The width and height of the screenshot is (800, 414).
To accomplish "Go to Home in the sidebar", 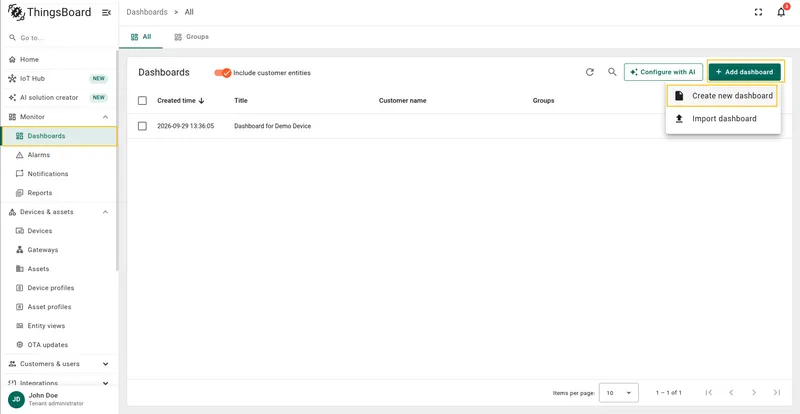I will click(59, 59).
